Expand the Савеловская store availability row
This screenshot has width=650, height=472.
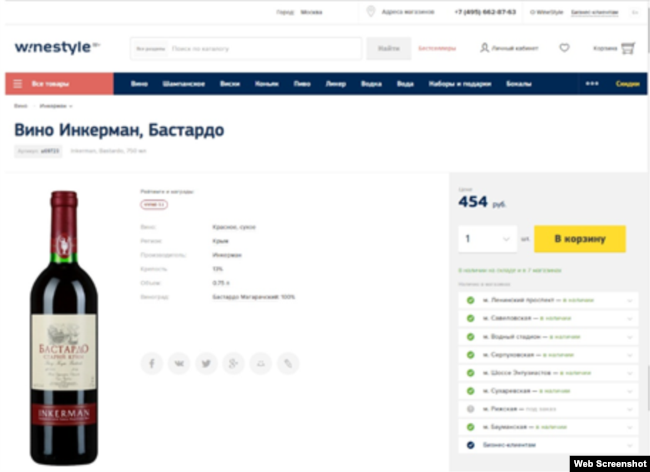pos(548,318)
